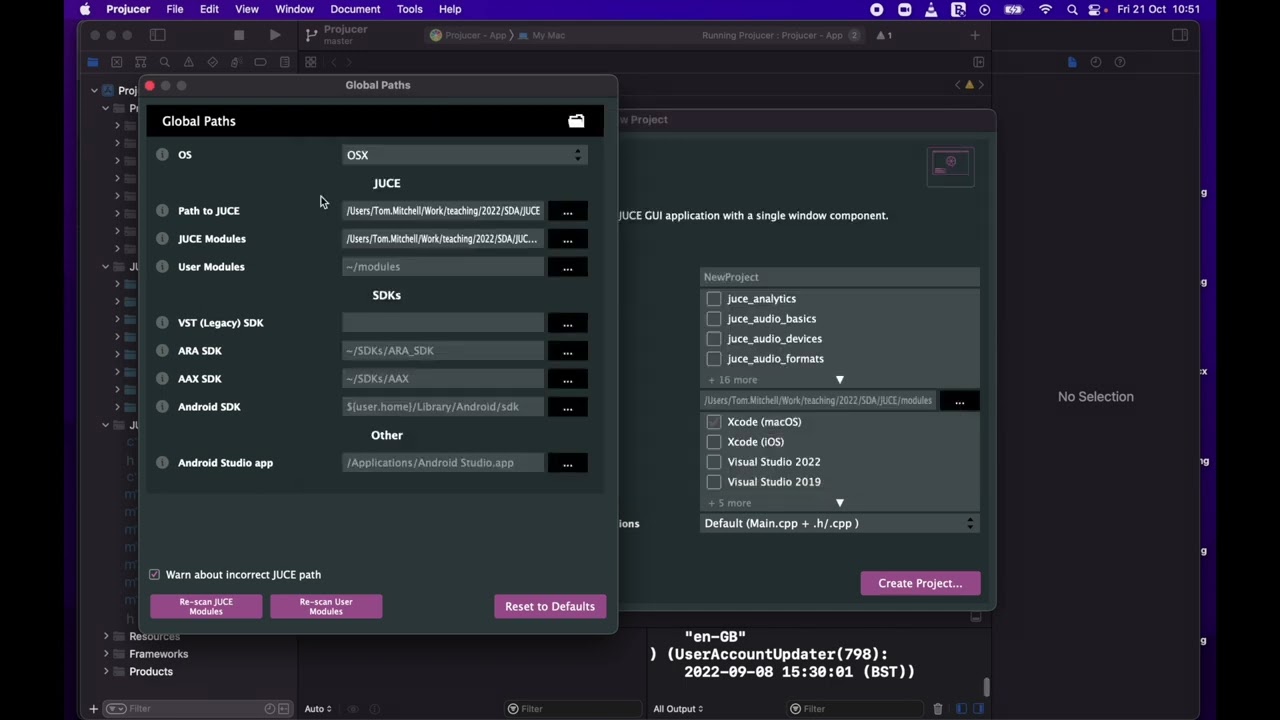Image resolution: width=1280 pixels, height=720 pixels.
Task: Stop the running Projucer scheme in Xcode
Action: pyautogui.click(x=239, y=35)
